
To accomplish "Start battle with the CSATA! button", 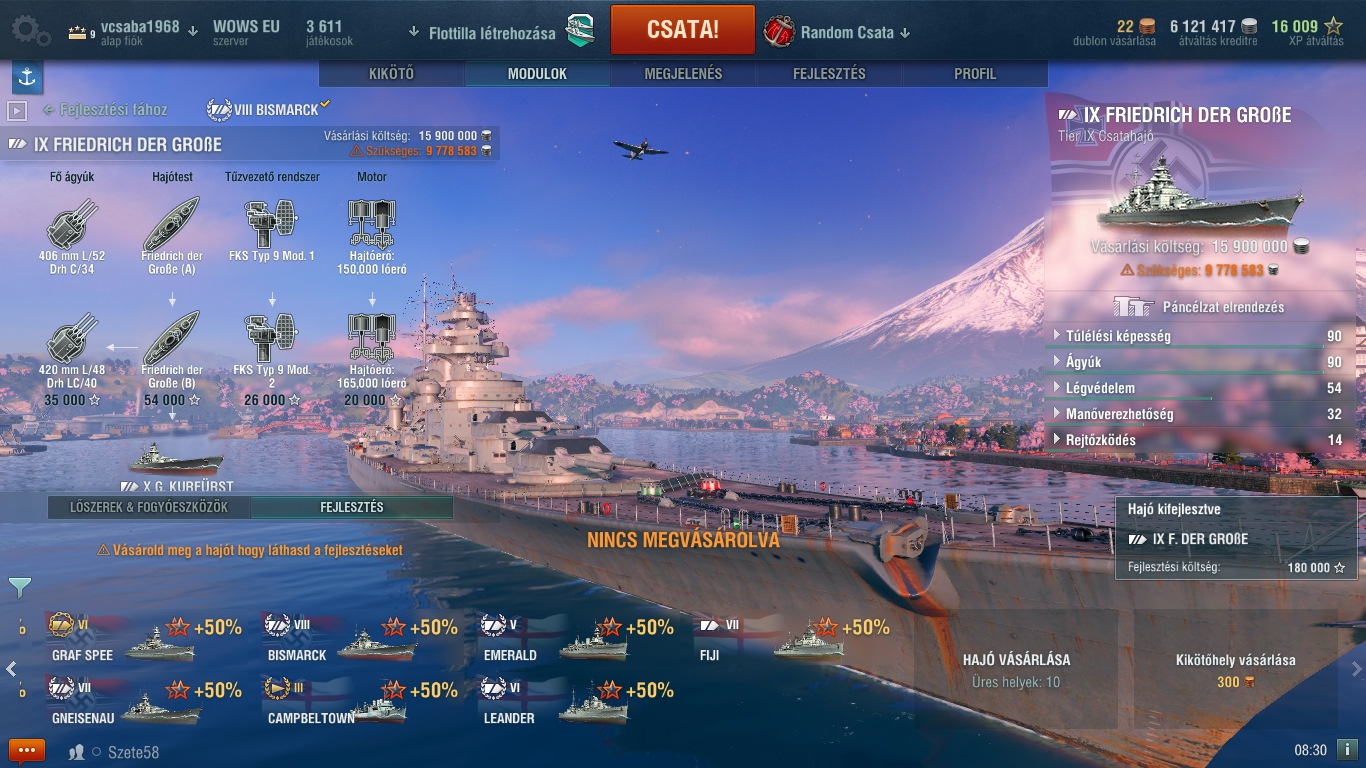I will click(x=683, y=30).
